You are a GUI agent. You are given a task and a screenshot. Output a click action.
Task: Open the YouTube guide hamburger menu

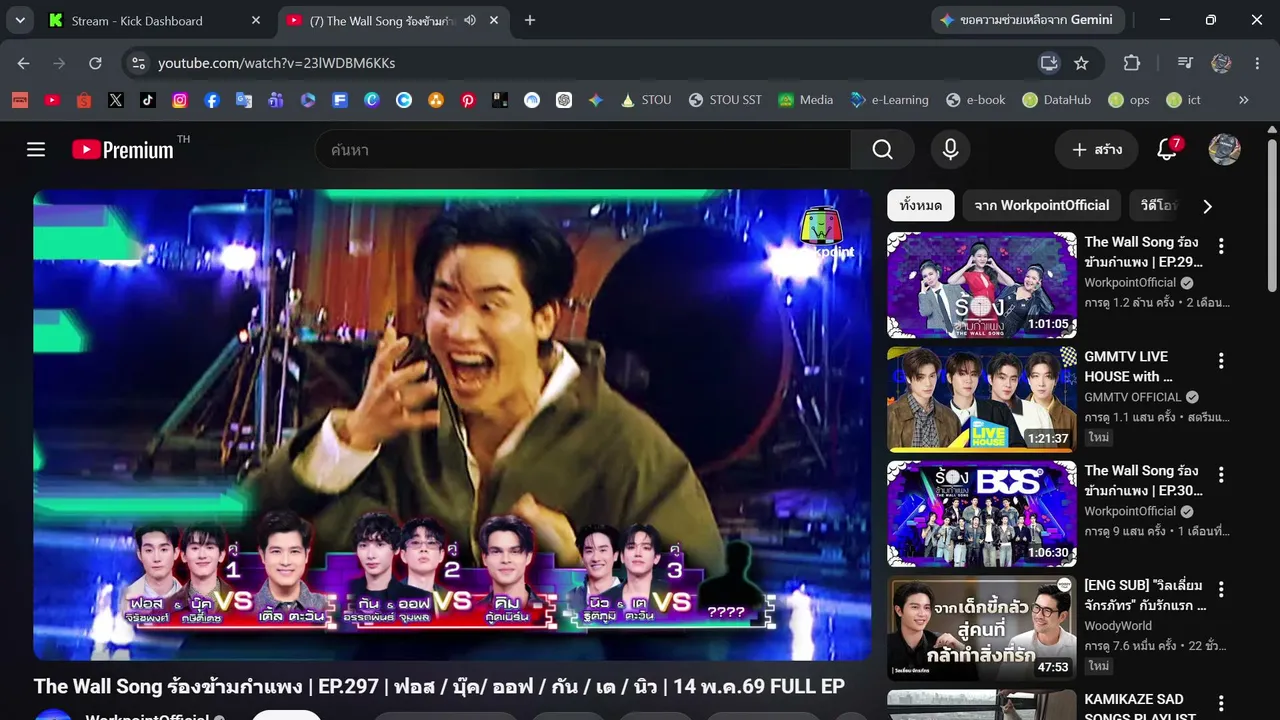tap(36, 150)
